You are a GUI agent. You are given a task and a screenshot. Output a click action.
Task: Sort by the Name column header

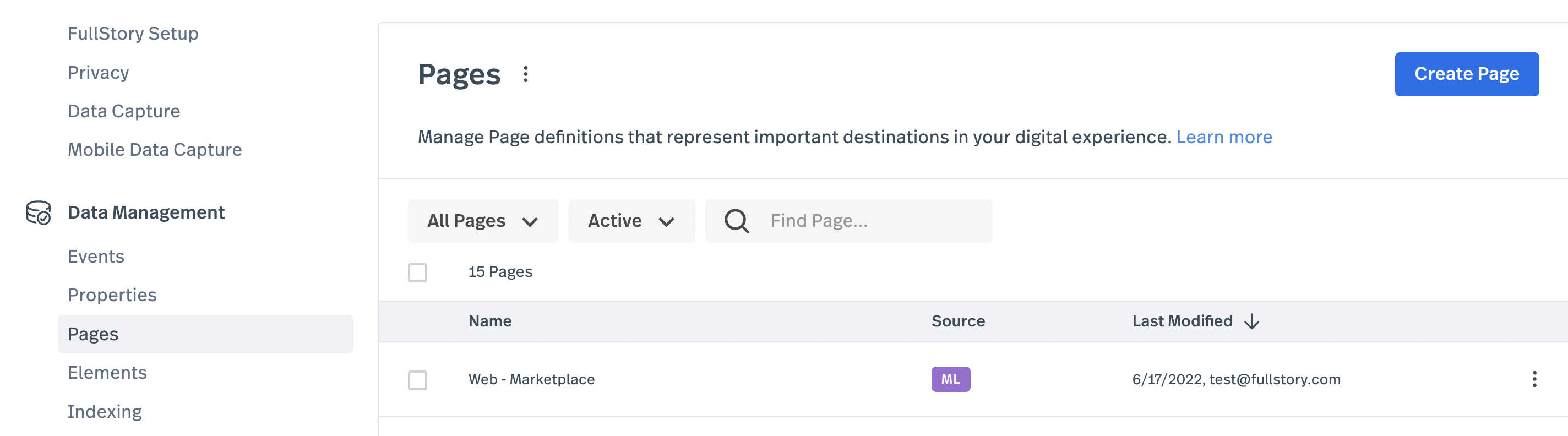pos(490,321)
